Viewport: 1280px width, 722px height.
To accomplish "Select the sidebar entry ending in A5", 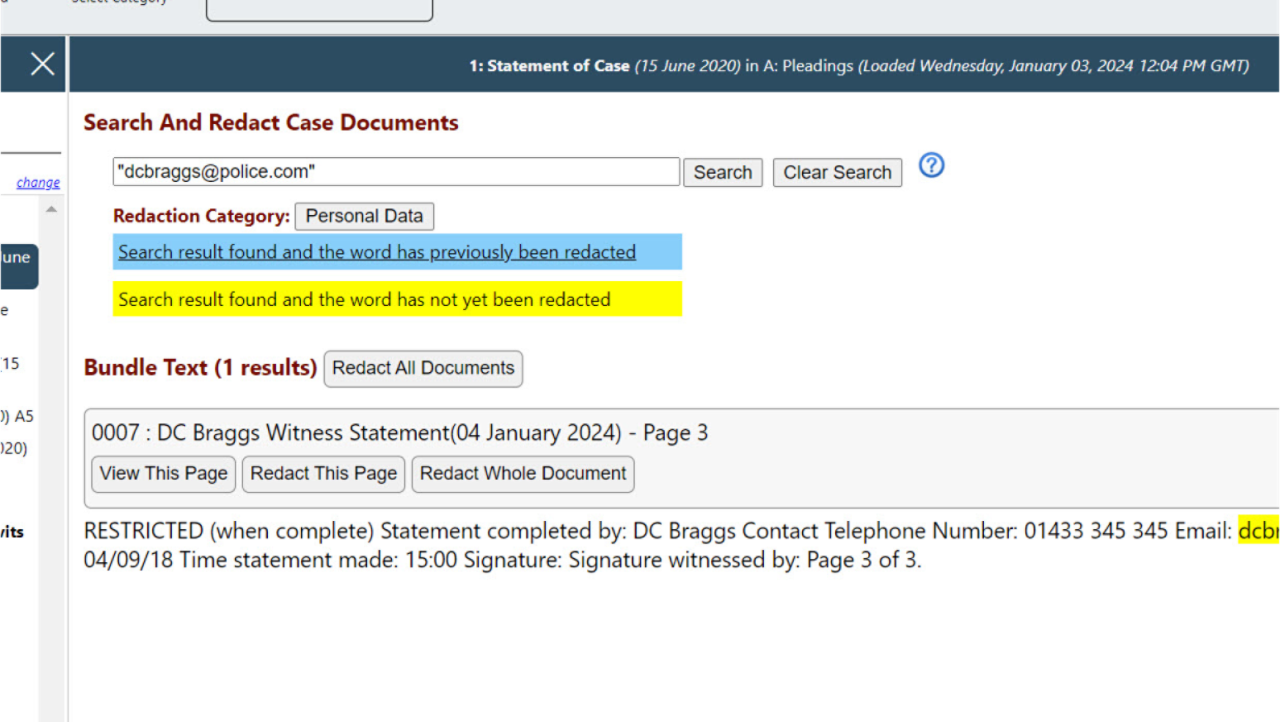I will point(20,416).
